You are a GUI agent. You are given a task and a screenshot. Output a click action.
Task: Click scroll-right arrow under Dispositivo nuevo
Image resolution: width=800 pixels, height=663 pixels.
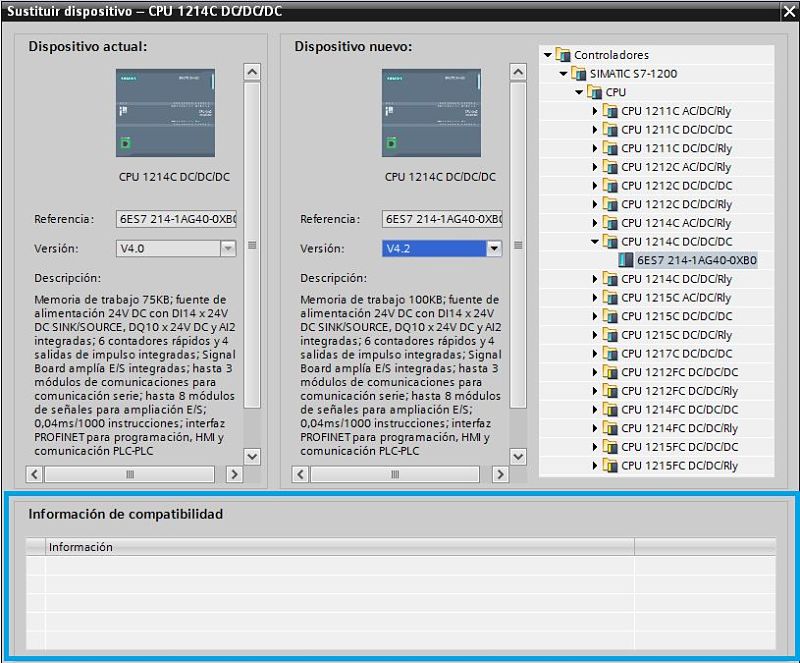tap(500, 474)
